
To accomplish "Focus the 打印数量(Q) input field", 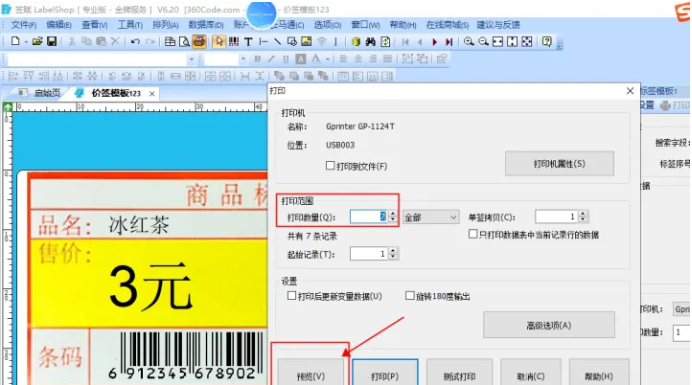I will 369,216.
